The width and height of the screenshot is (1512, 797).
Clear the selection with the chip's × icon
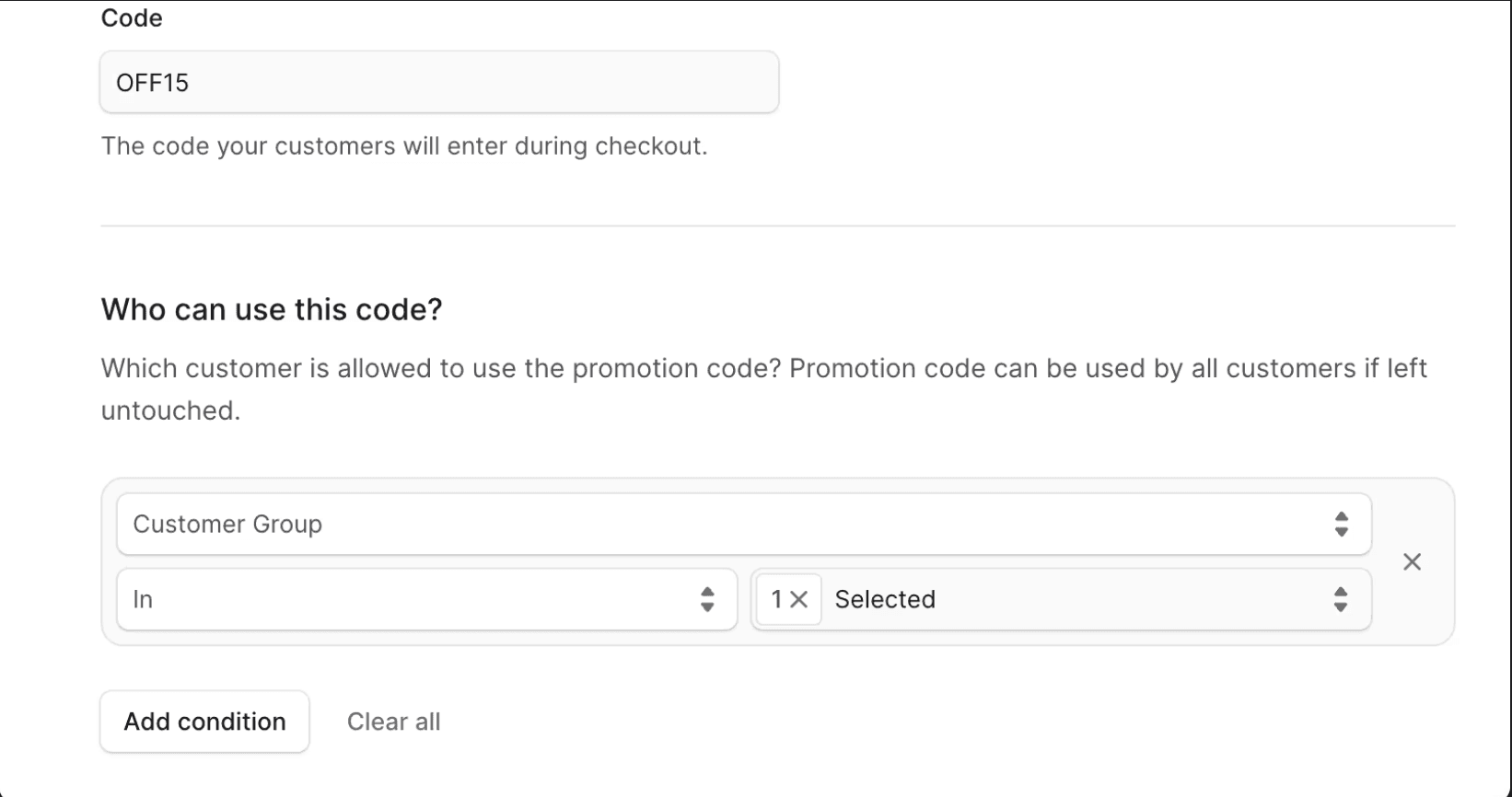[799, 600]
